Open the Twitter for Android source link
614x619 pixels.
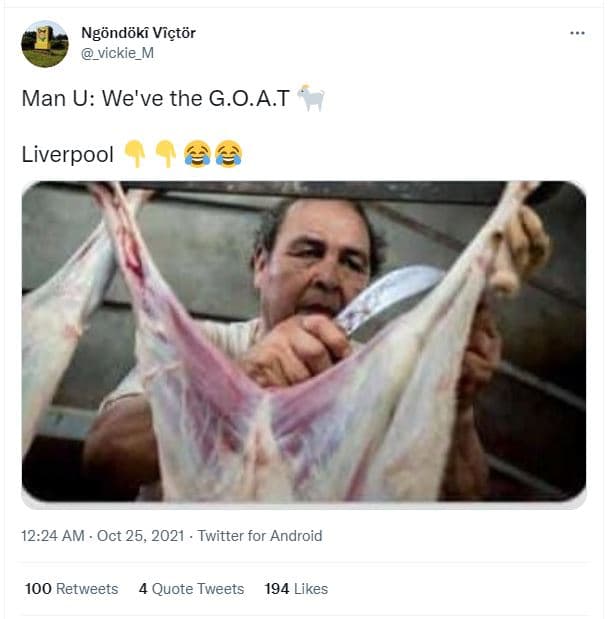point(260,536)
